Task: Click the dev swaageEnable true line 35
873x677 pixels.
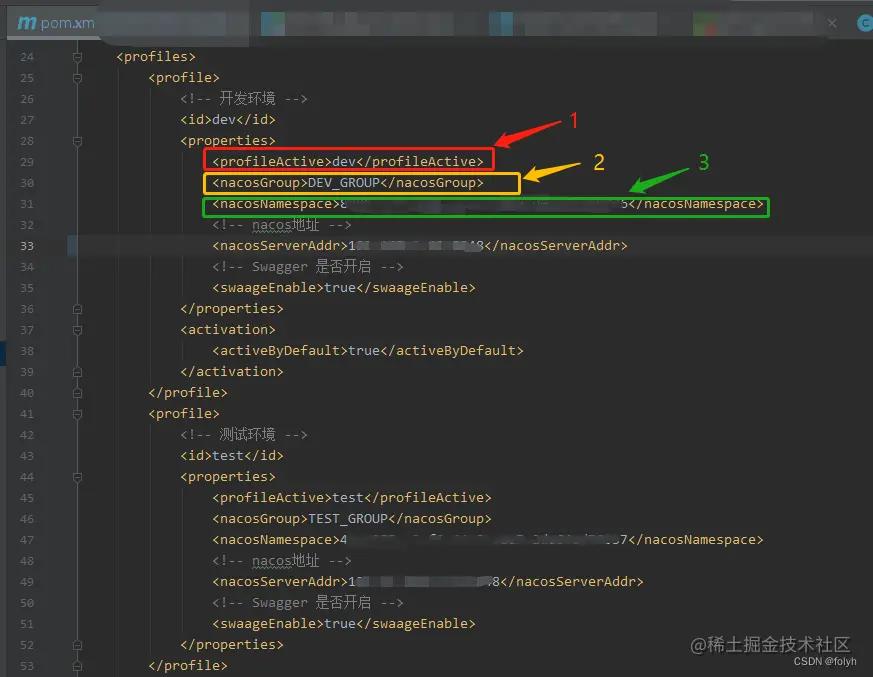Action: (x=344, y=288)
